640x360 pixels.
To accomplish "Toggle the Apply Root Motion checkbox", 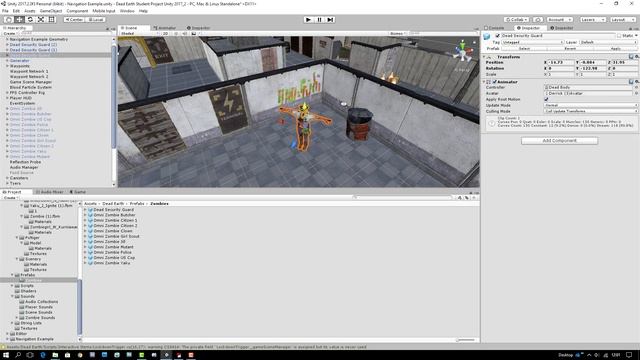I will [546, 99].
